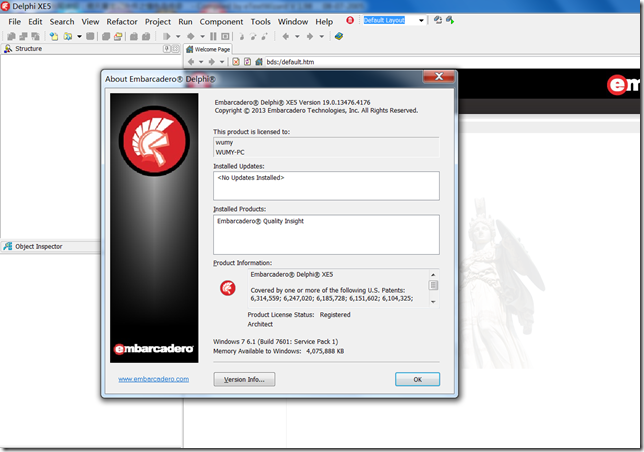
Task: Open the Refactor menu
Action: point(122,22)
